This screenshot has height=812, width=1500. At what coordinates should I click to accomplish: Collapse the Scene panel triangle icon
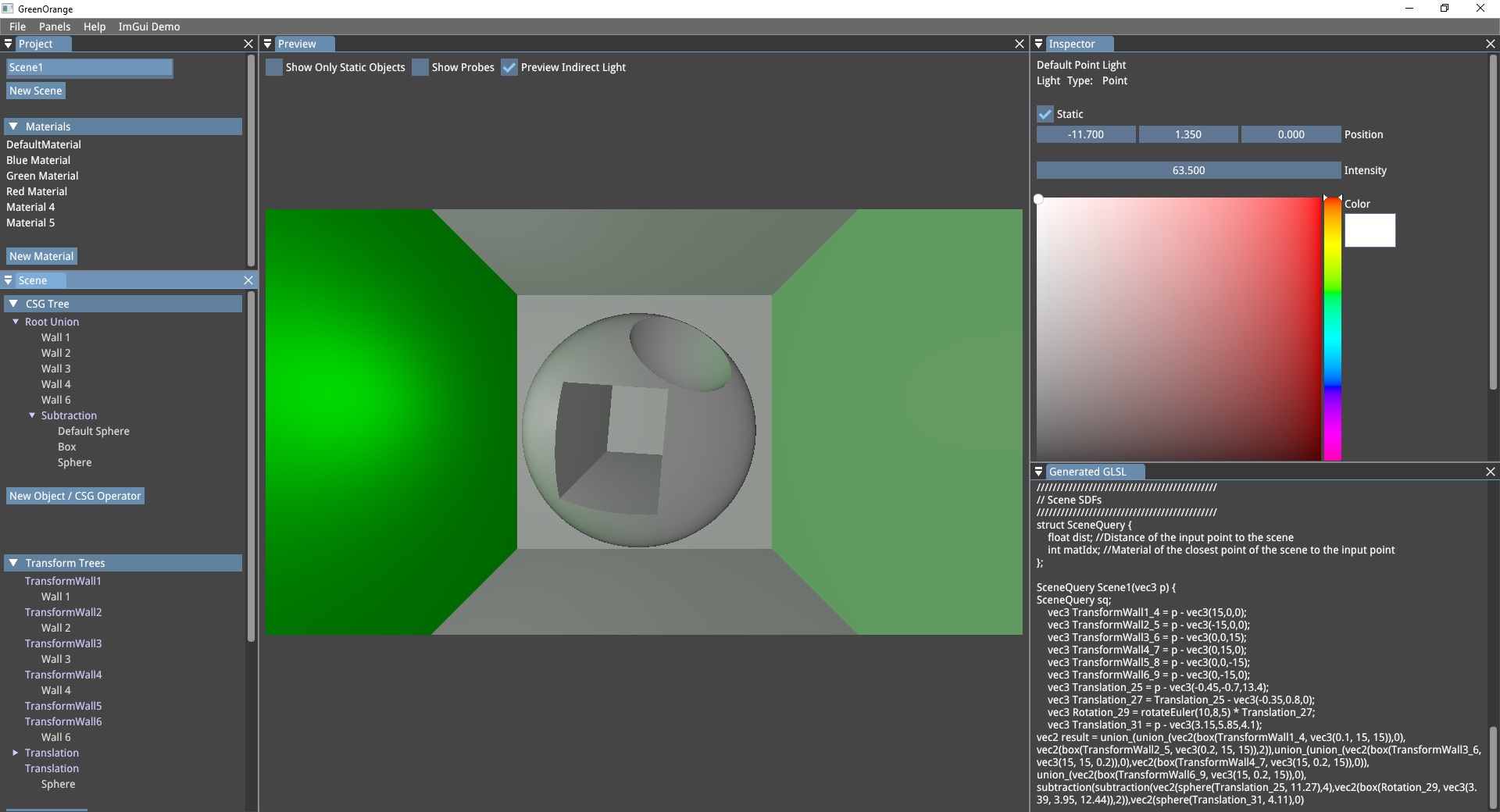click(9, 280)
